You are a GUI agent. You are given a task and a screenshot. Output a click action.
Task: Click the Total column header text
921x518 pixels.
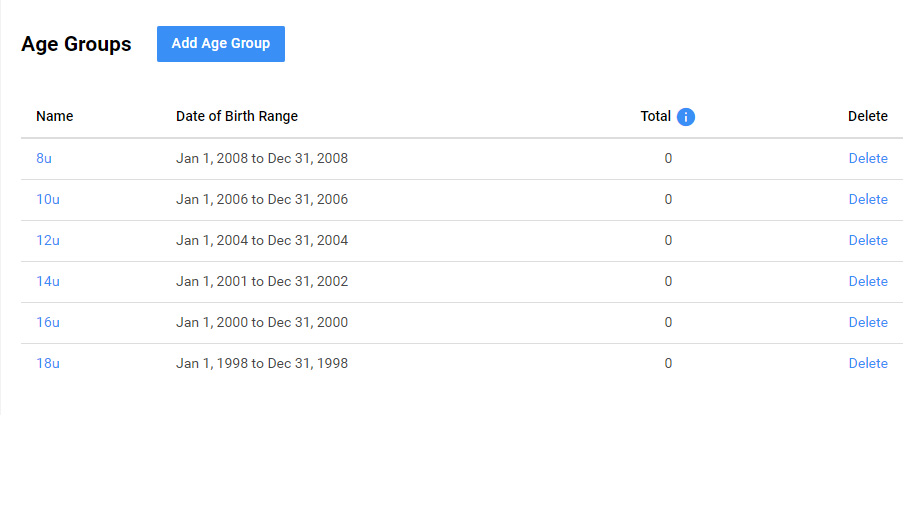pos(655,116)
